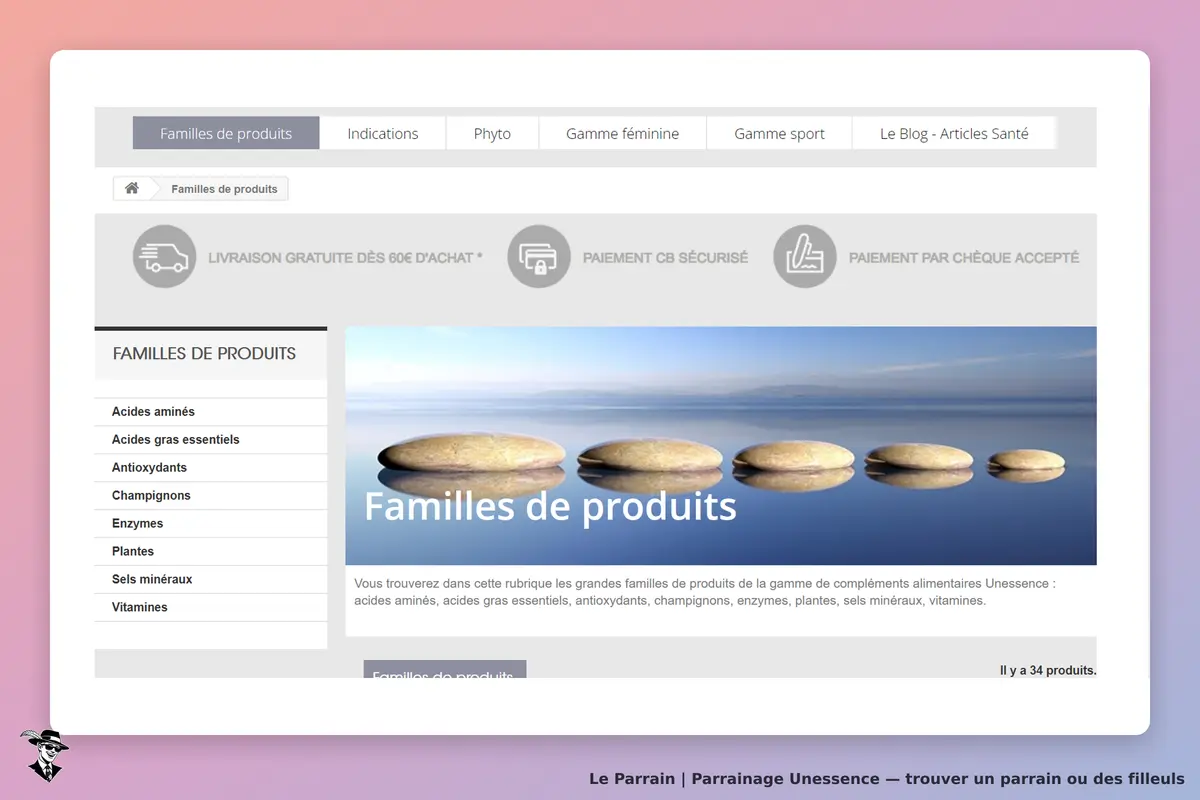This screenshot has width=1200, height=800.
Task: Click the Familles de produits breadcrumb
Action: click(224, 189)
